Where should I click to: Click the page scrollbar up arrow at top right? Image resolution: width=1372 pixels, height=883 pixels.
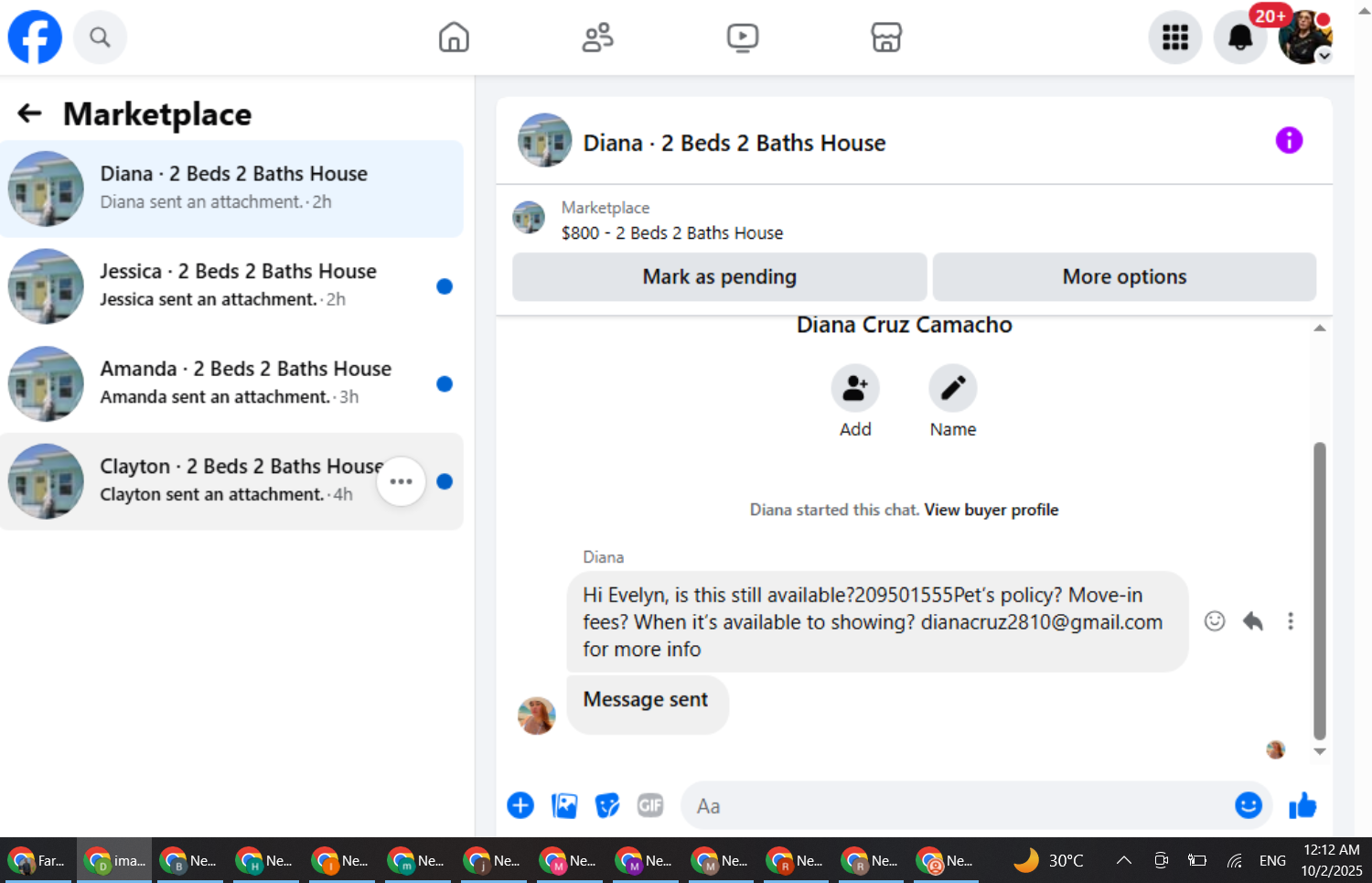pos(1364,11)
